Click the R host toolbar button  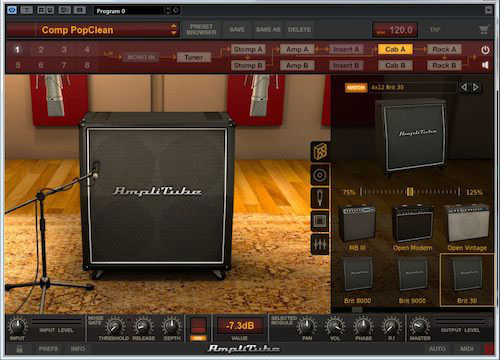coord(41,10)
